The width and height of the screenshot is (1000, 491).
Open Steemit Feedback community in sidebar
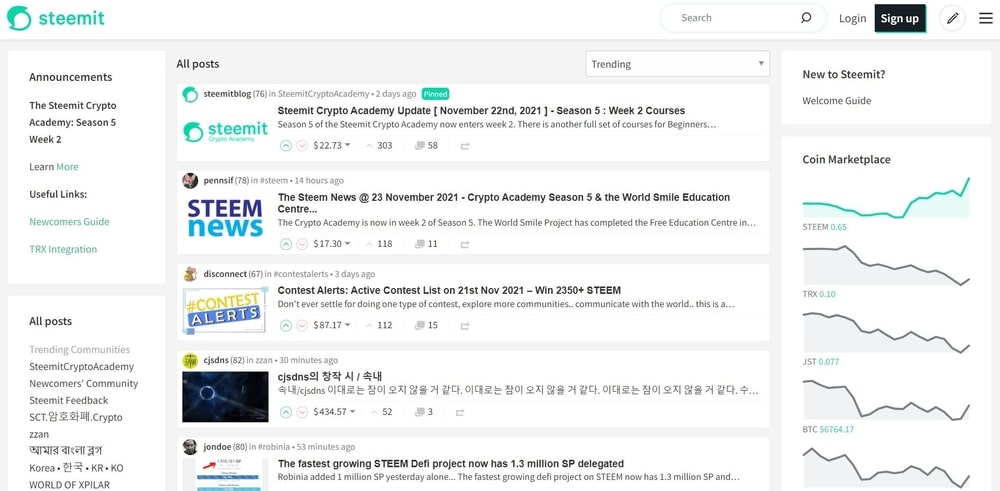(69, 400)
